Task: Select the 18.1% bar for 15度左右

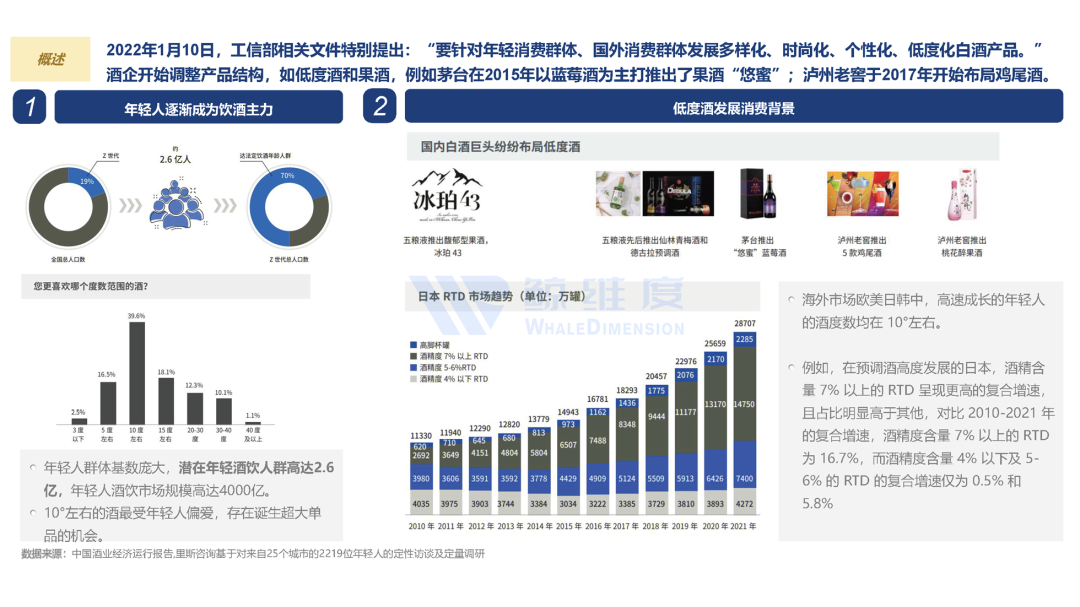Action: click(x=166, y=400)
